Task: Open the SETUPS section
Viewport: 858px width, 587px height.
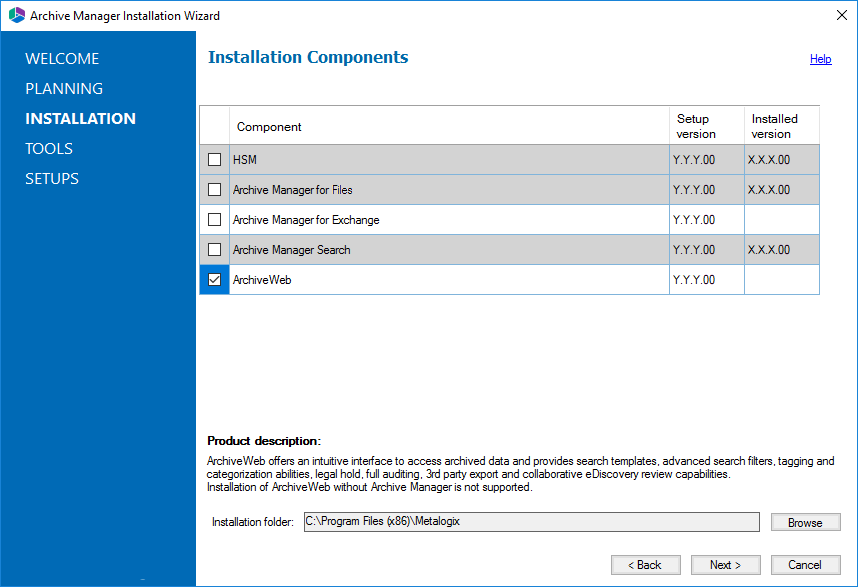Action: [x=52, y=179]
